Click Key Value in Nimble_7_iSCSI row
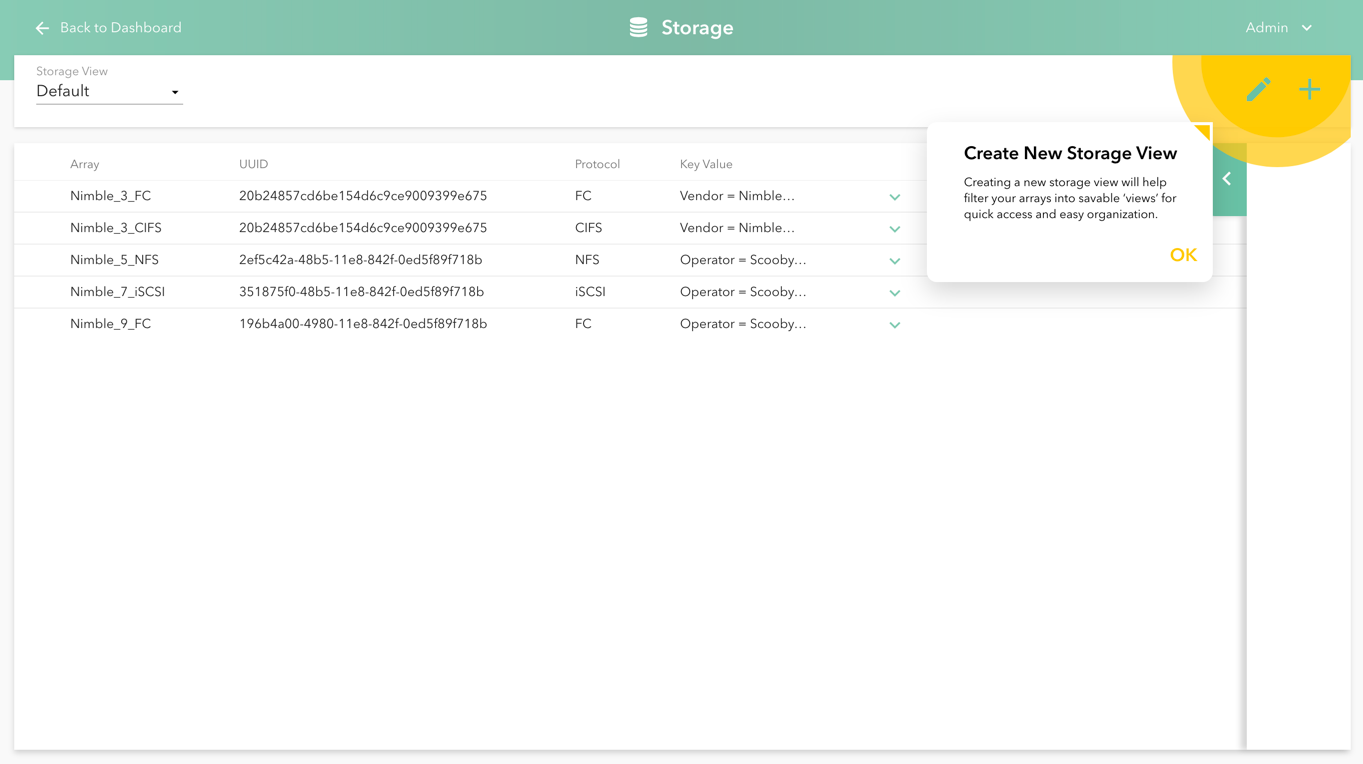The image size is (1363, 764). coord(743,292)
